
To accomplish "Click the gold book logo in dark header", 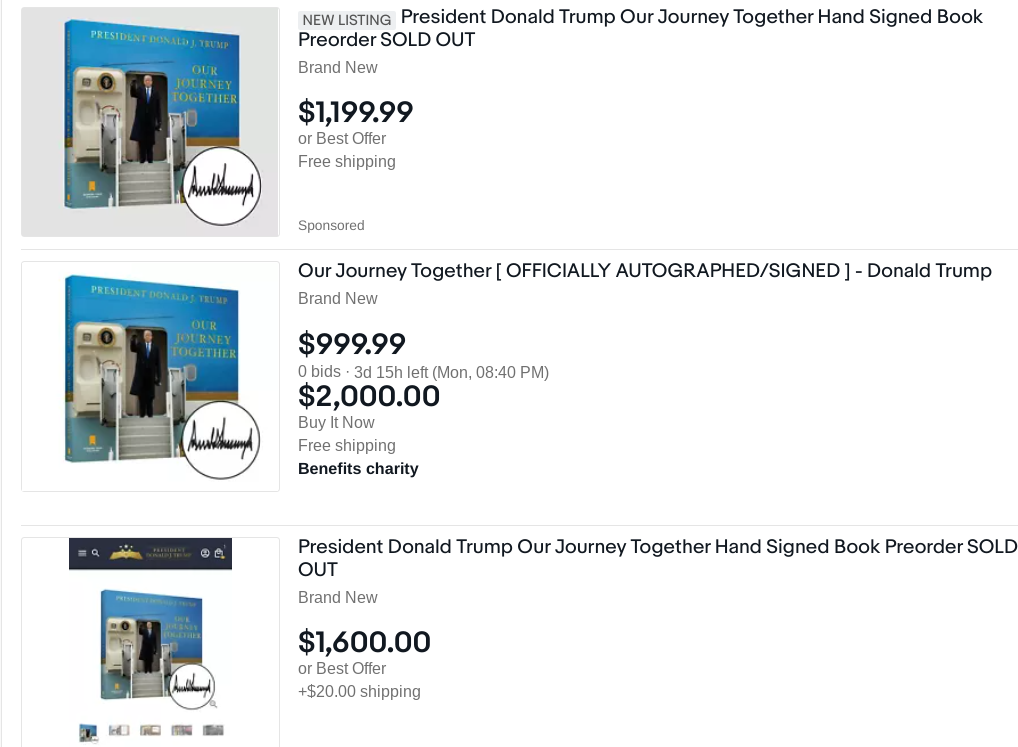I will tap(127, 553).
